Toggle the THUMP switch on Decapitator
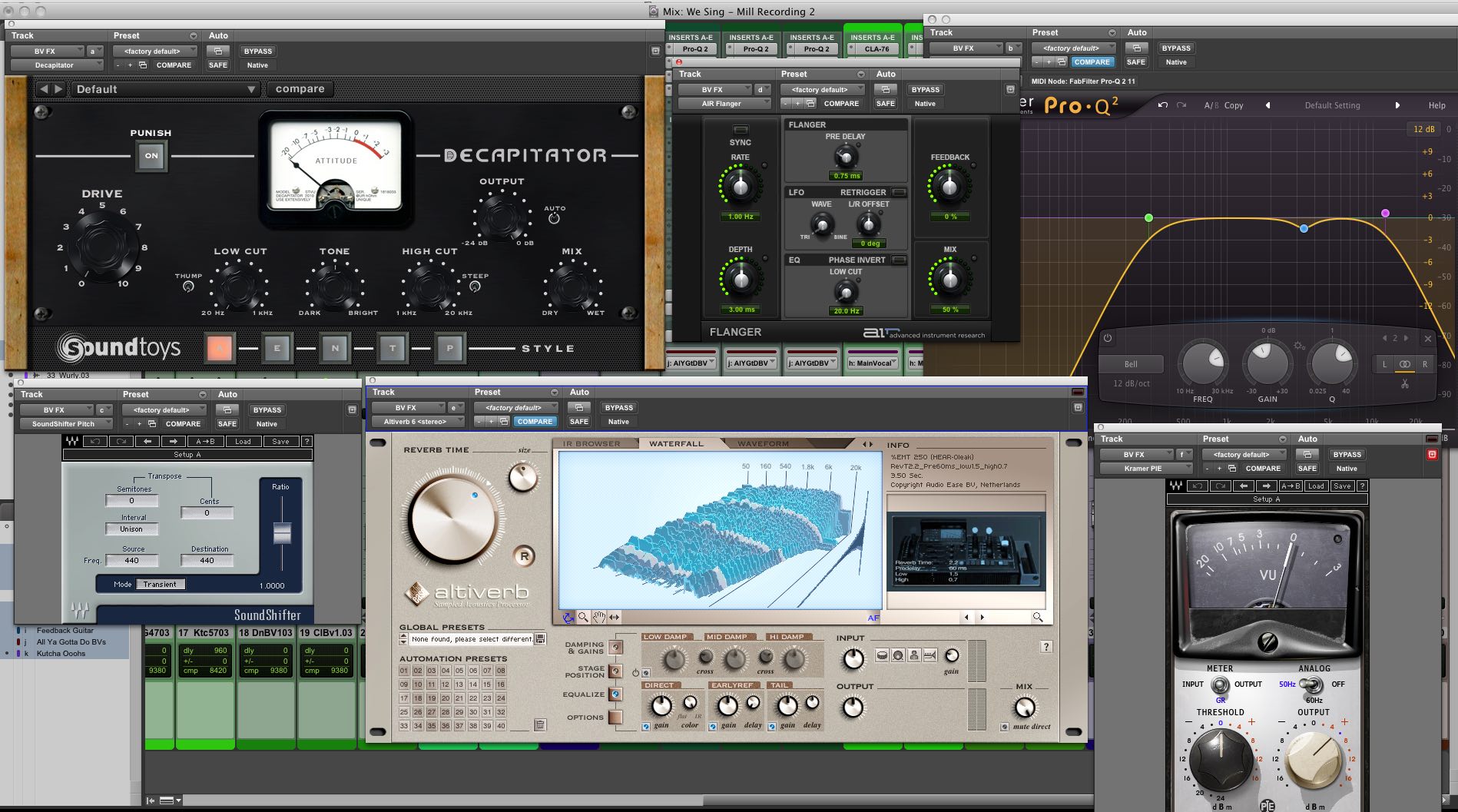The image size is (1458, 812). click(x=188, y=287)
